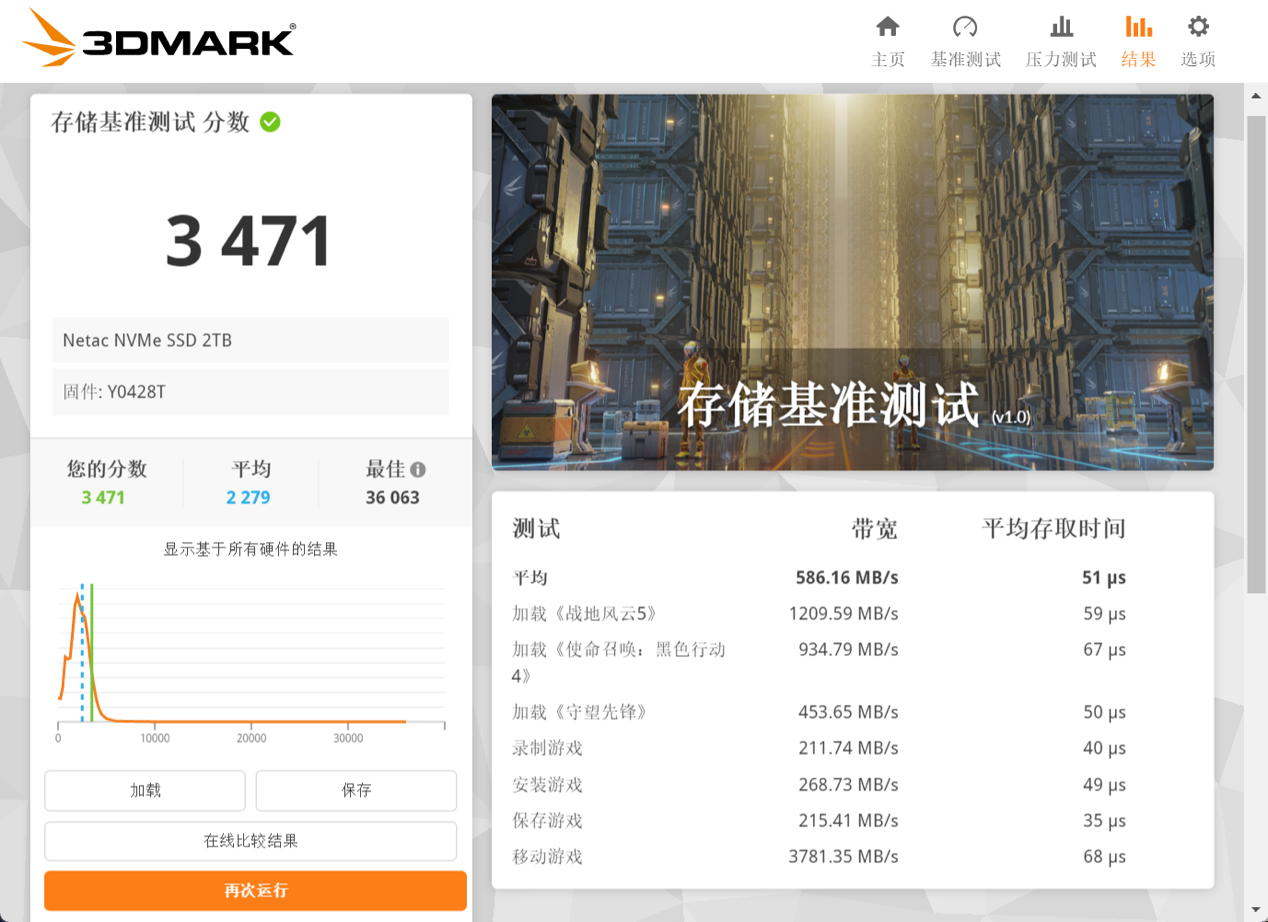Click the 在线比较结果 button
This screenshot has width=1268, height=922.
251,841
